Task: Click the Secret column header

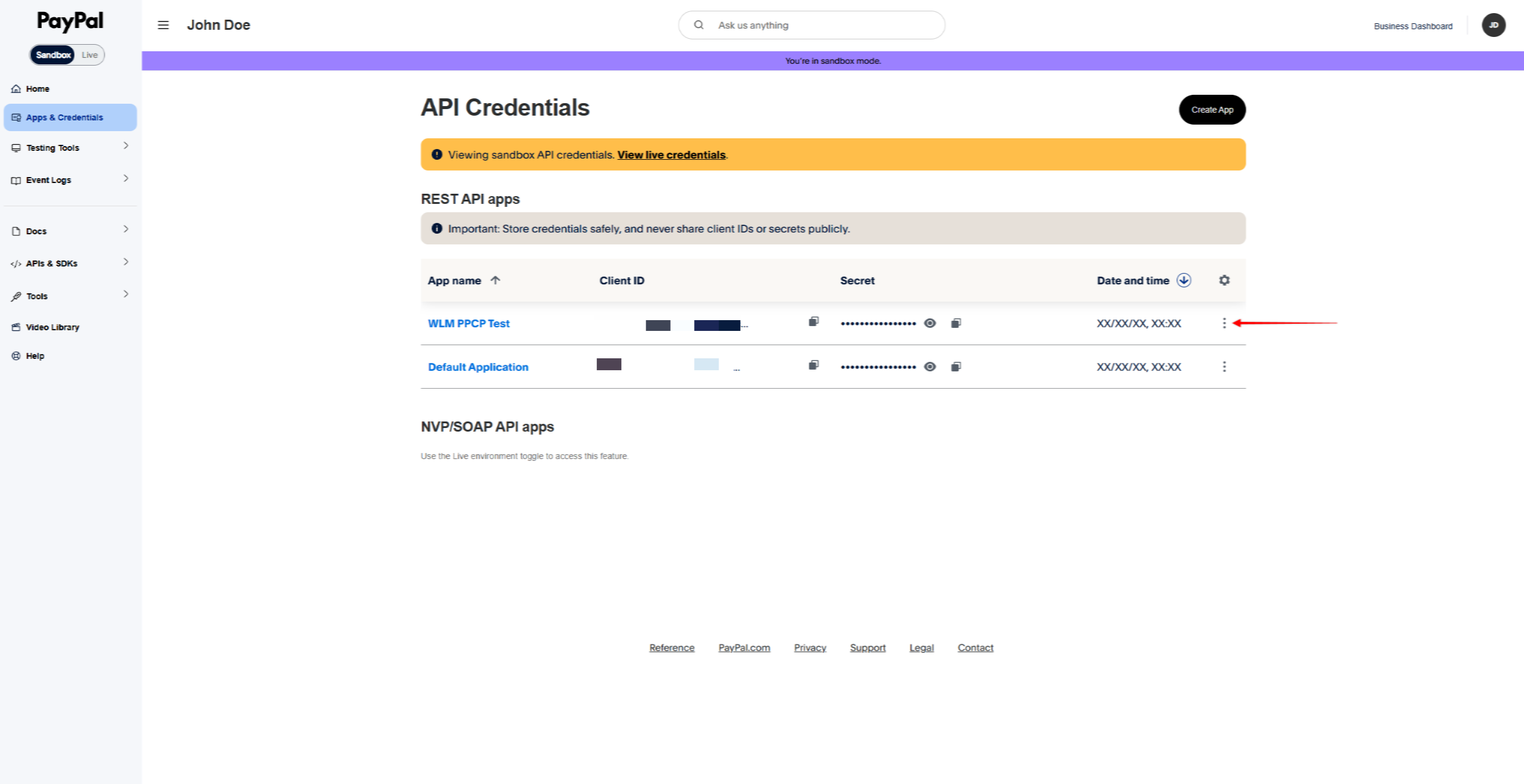Action: [x=857, y=280]
